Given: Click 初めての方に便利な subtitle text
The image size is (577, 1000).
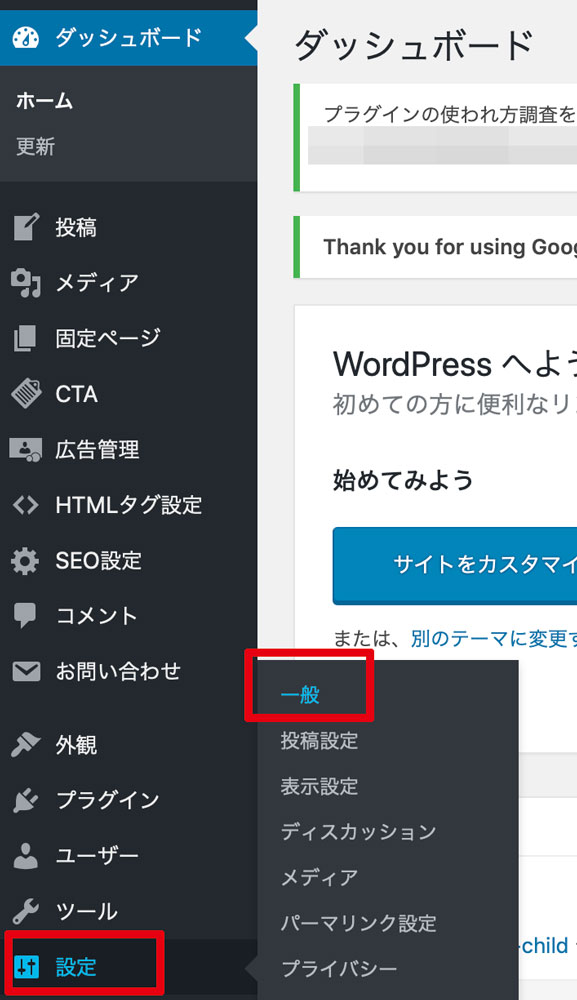Looking at the screenshot, I should [x=455, y=404].
